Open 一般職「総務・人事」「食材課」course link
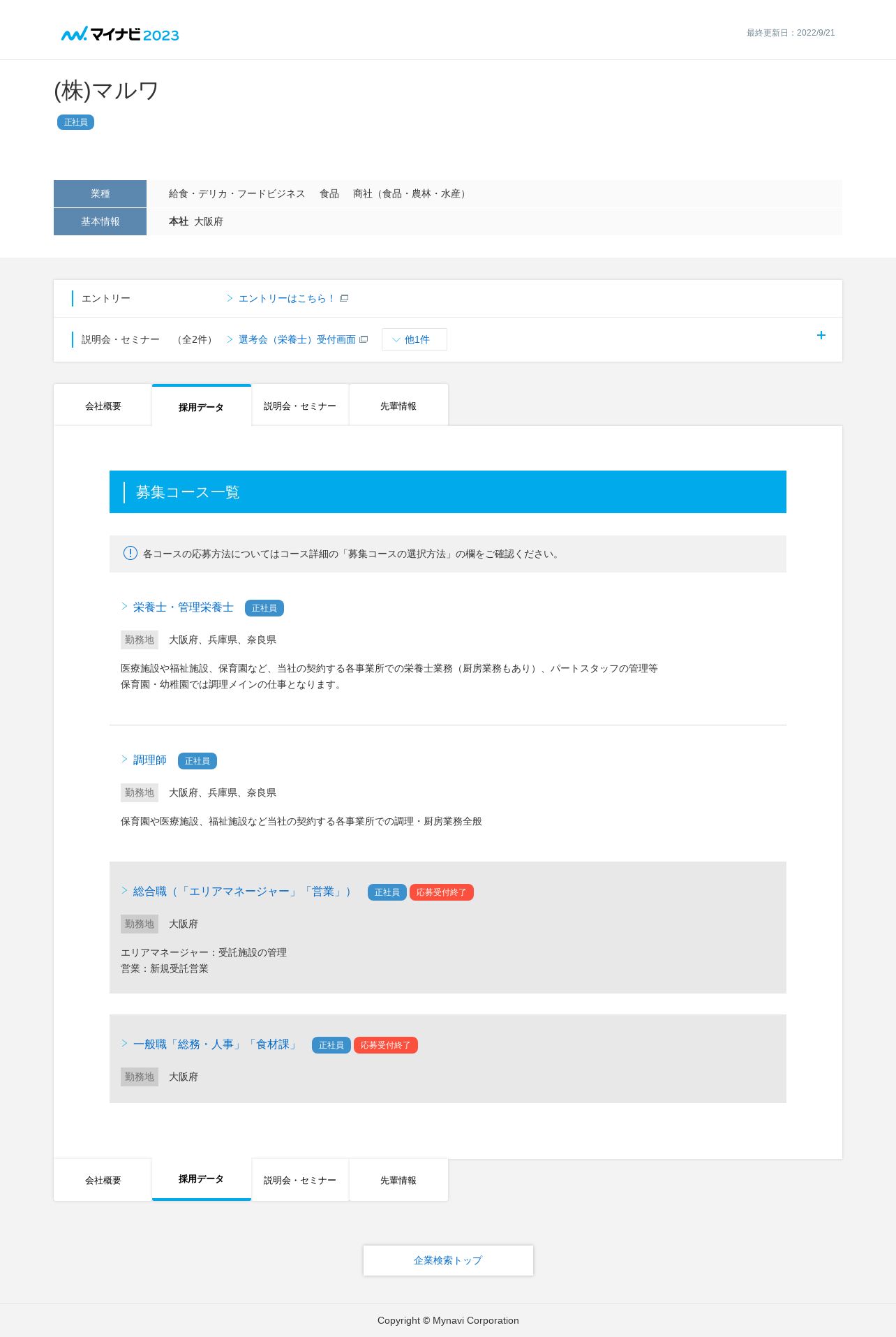Image resolution: width=896 pixels, height=1337 pixels. [x=216, y=1044]
